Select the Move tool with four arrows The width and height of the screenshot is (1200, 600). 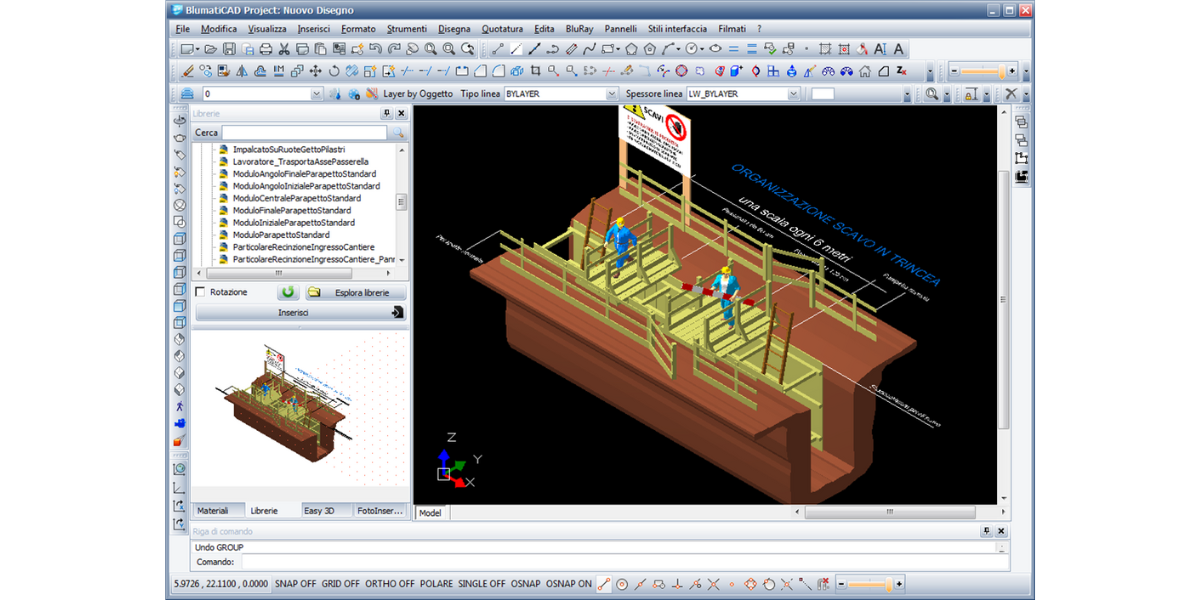point(316,71)
